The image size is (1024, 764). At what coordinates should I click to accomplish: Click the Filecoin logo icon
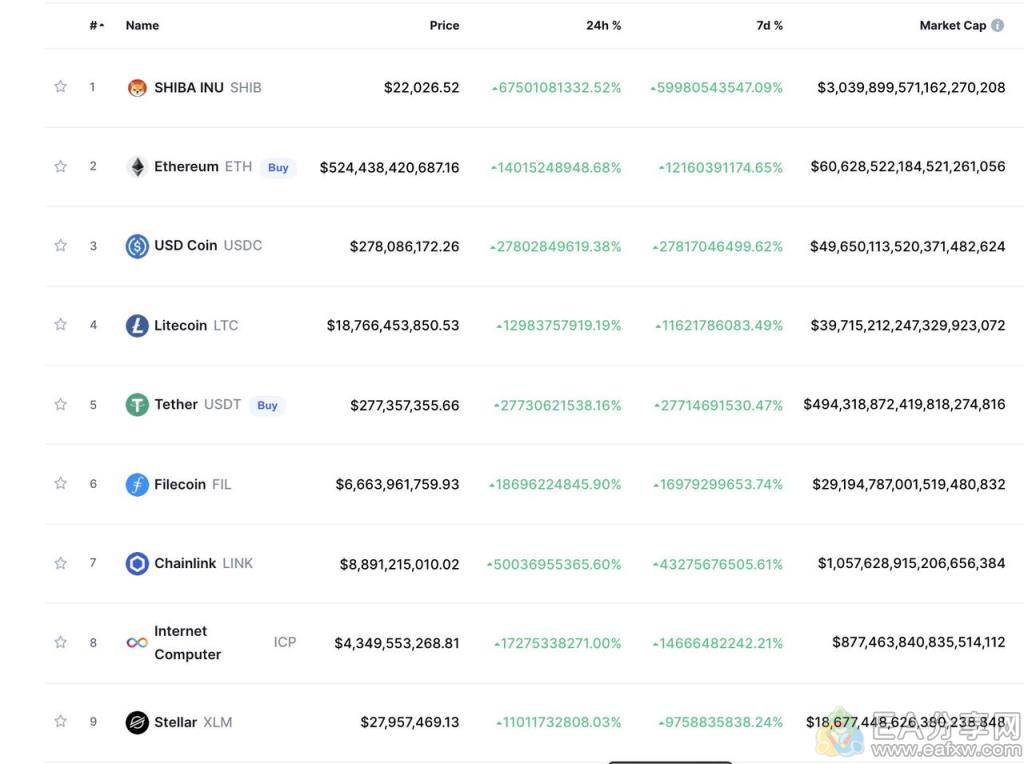coord(137,484)
